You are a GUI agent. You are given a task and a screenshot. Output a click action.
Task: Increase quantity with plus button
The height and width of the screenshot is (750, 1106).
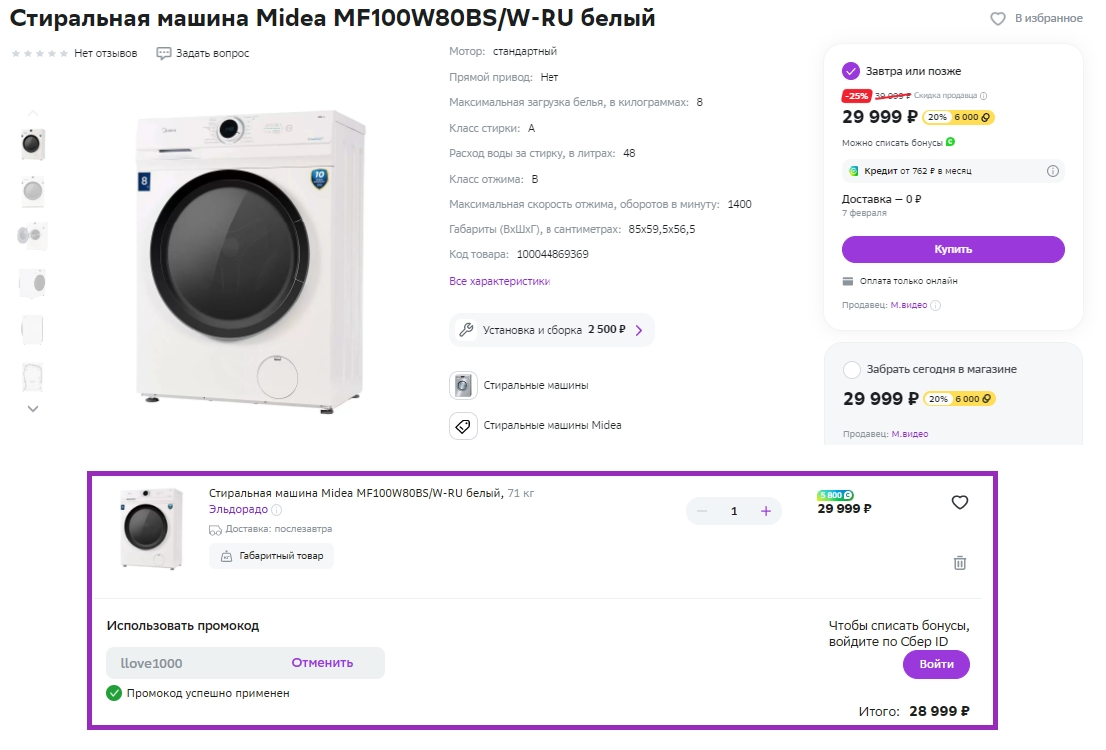point(765,511)
